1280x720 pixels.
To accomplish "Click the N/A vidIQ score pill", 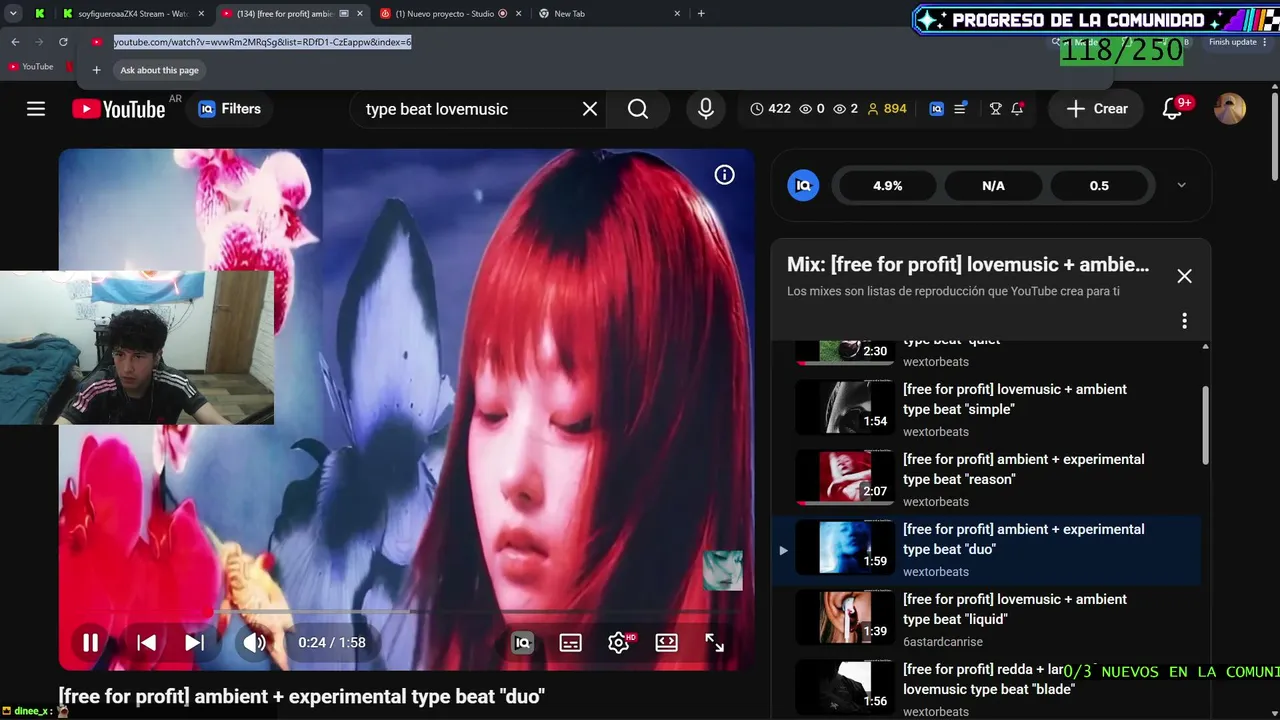I will 993,186.
